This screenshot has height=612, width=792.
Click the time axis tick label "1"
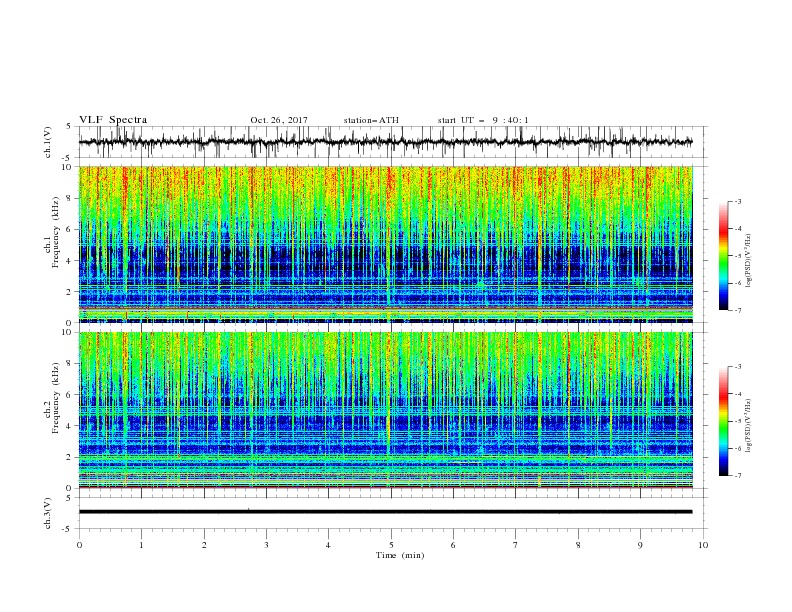point(142,545)
